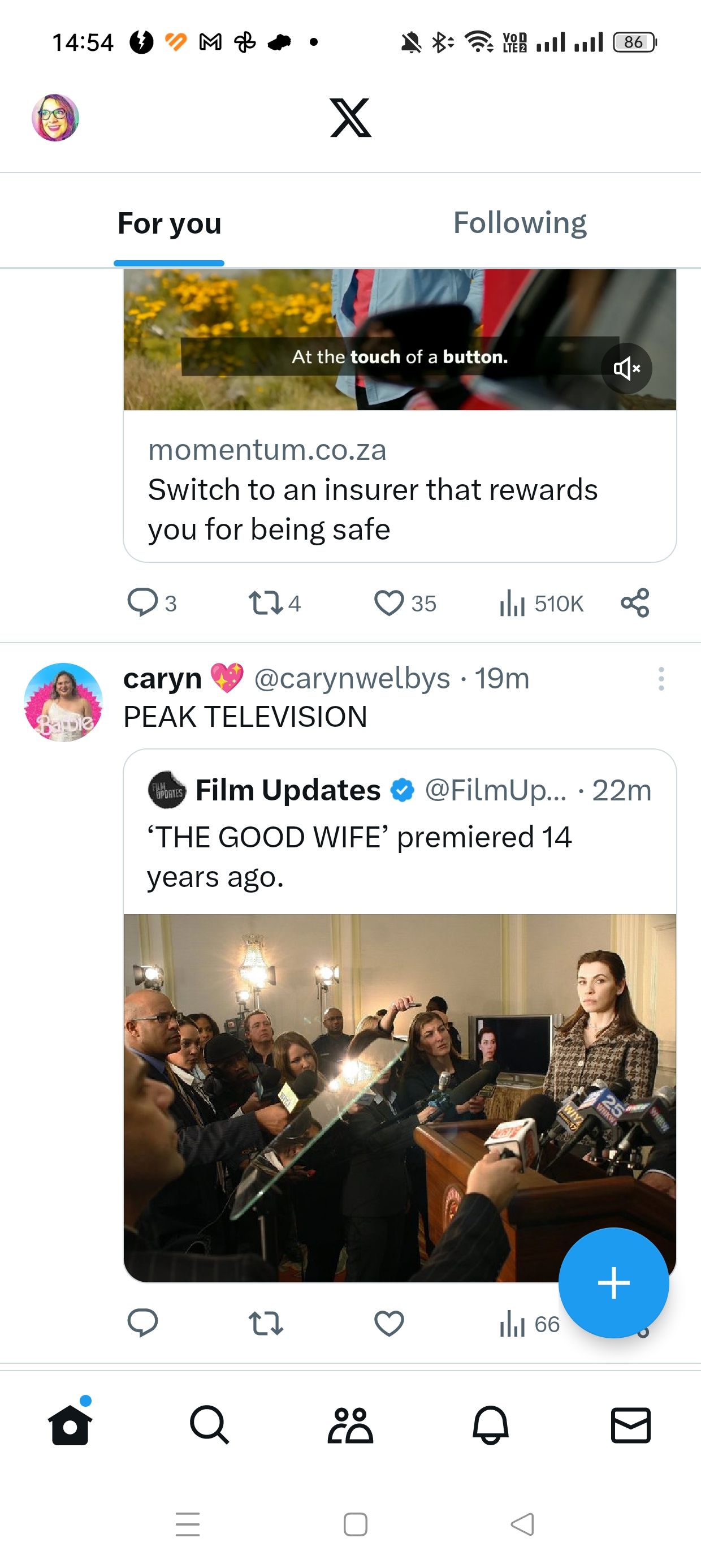The height and width of the screenshot is (1568, 701).
Task: Reply to the momentum.co.za ad tweet
Action: [144, 603]
